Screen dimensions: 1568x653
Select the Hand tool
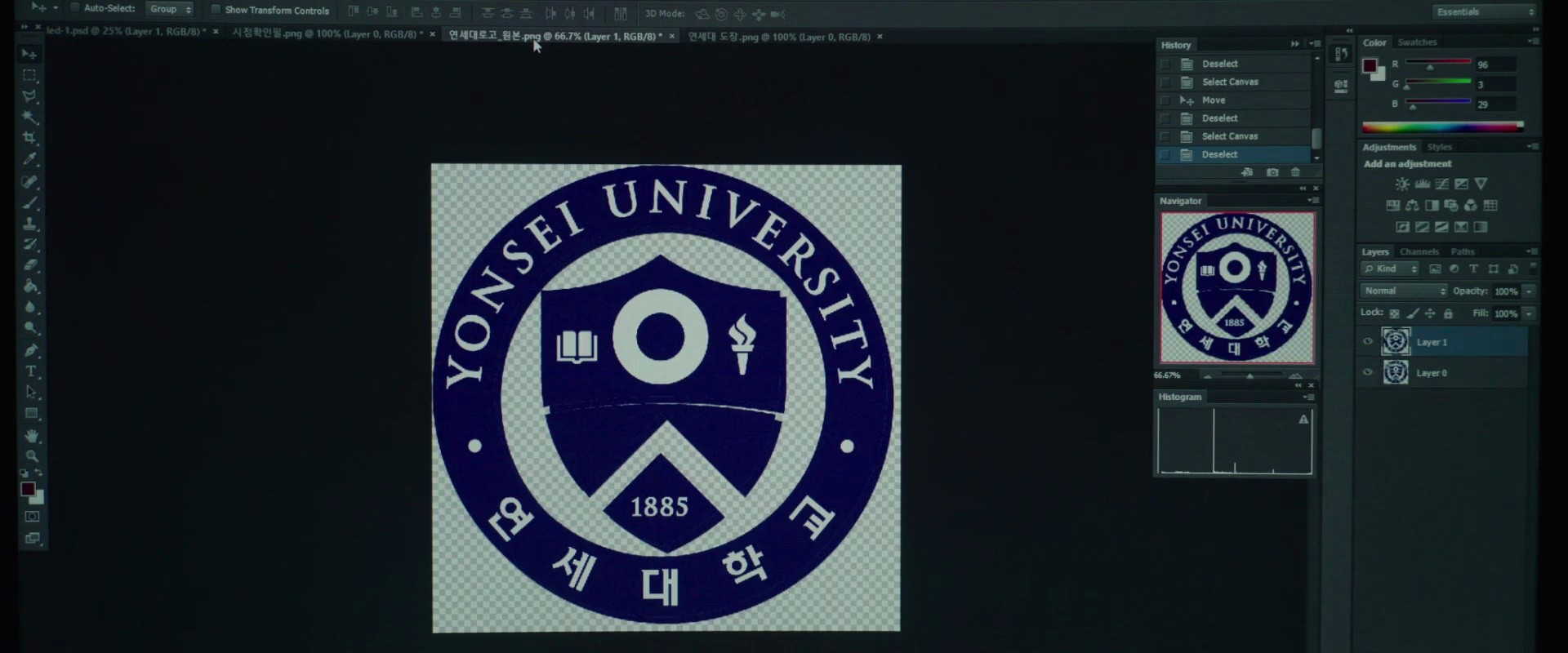pos(32,436)
